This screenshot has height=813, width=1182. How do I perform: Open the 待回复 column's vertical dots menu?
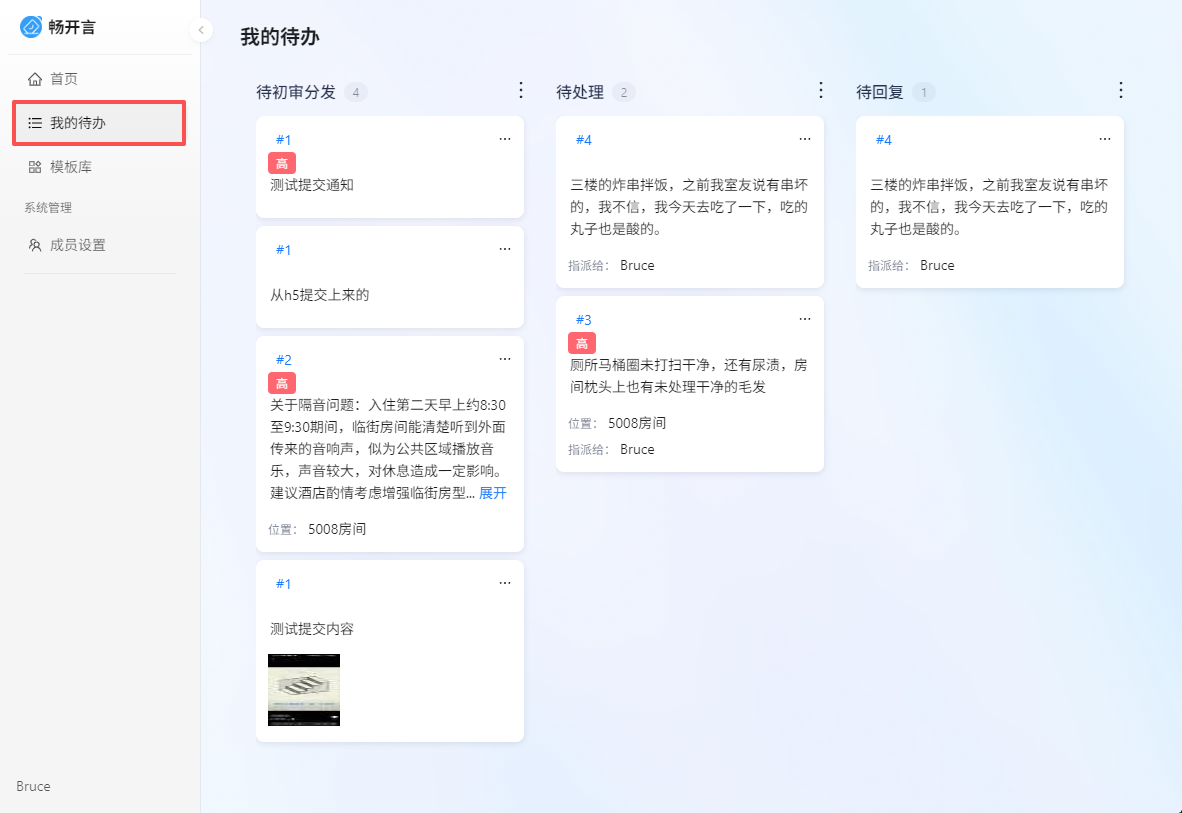(x=1120, y=91)
